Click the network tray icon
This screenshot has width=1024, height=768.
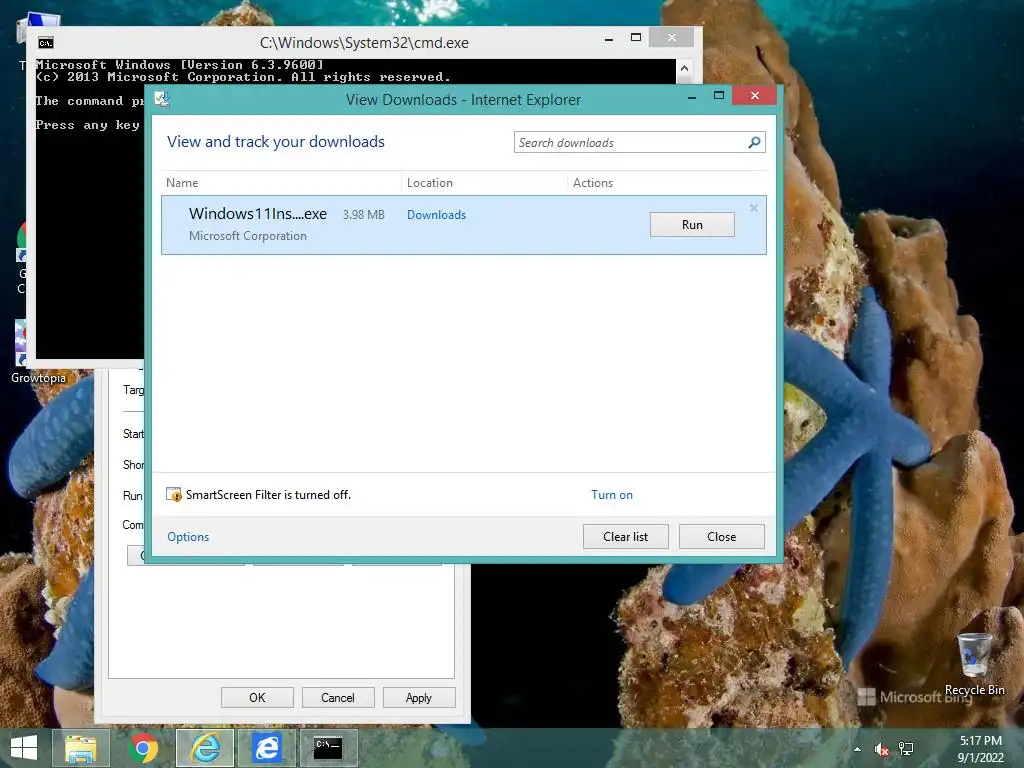[906, 749]
